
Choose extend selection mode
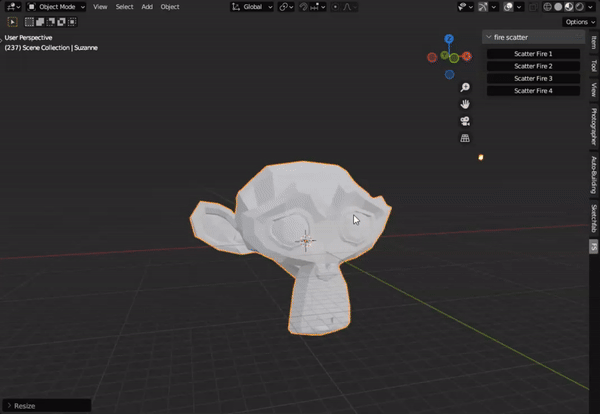click(40, 22)
